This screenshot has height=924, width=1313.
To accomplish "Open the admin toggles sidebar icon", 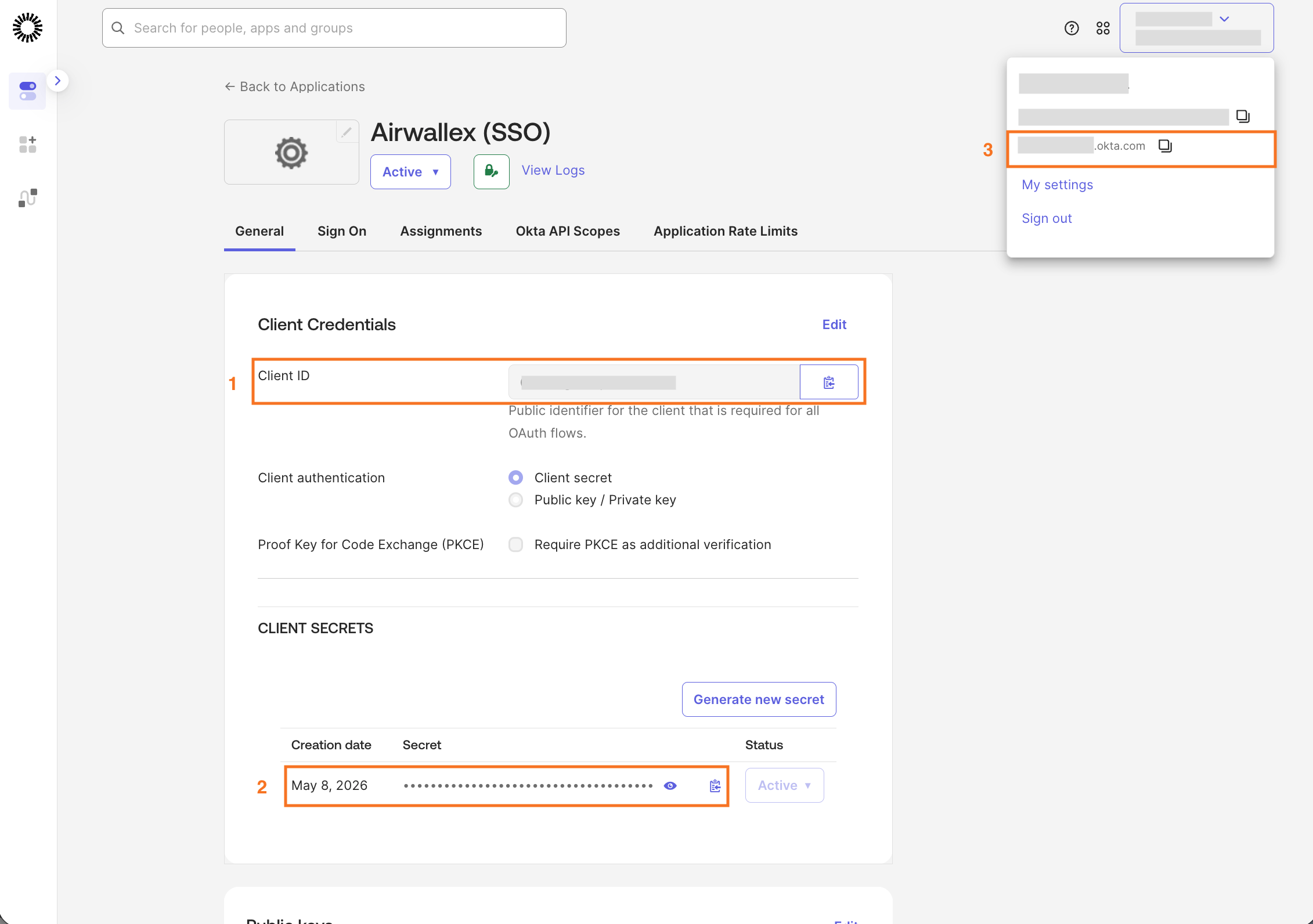I will coord(27,91).
